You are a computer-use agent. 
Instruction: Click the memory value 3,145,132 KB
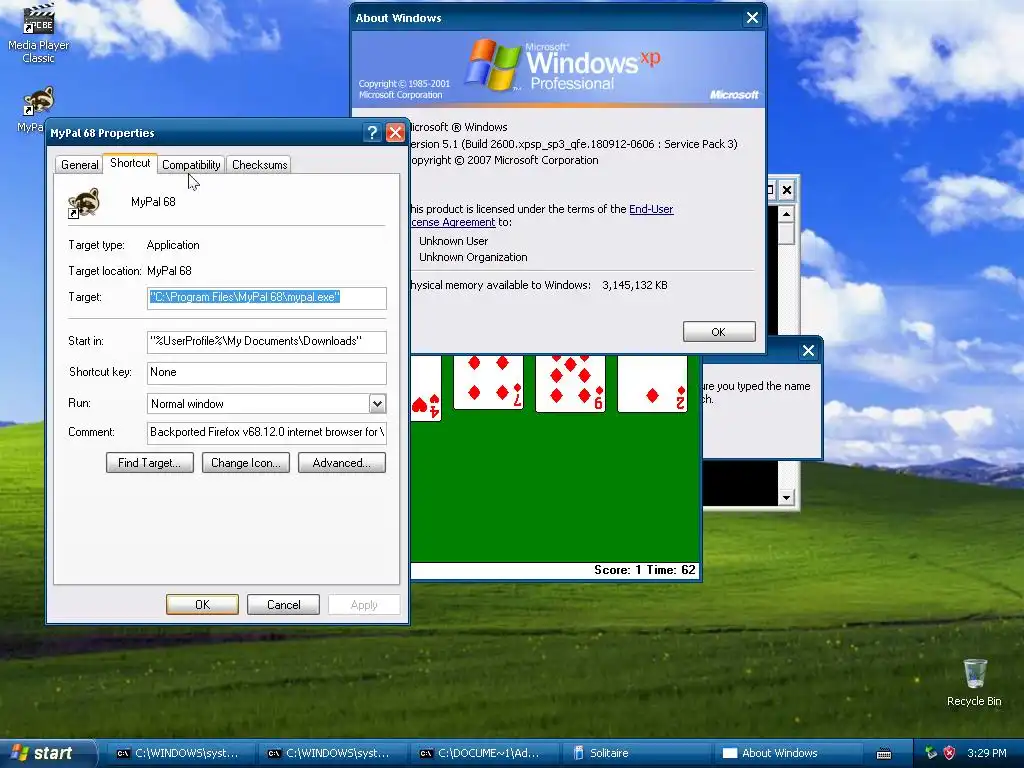635,285
